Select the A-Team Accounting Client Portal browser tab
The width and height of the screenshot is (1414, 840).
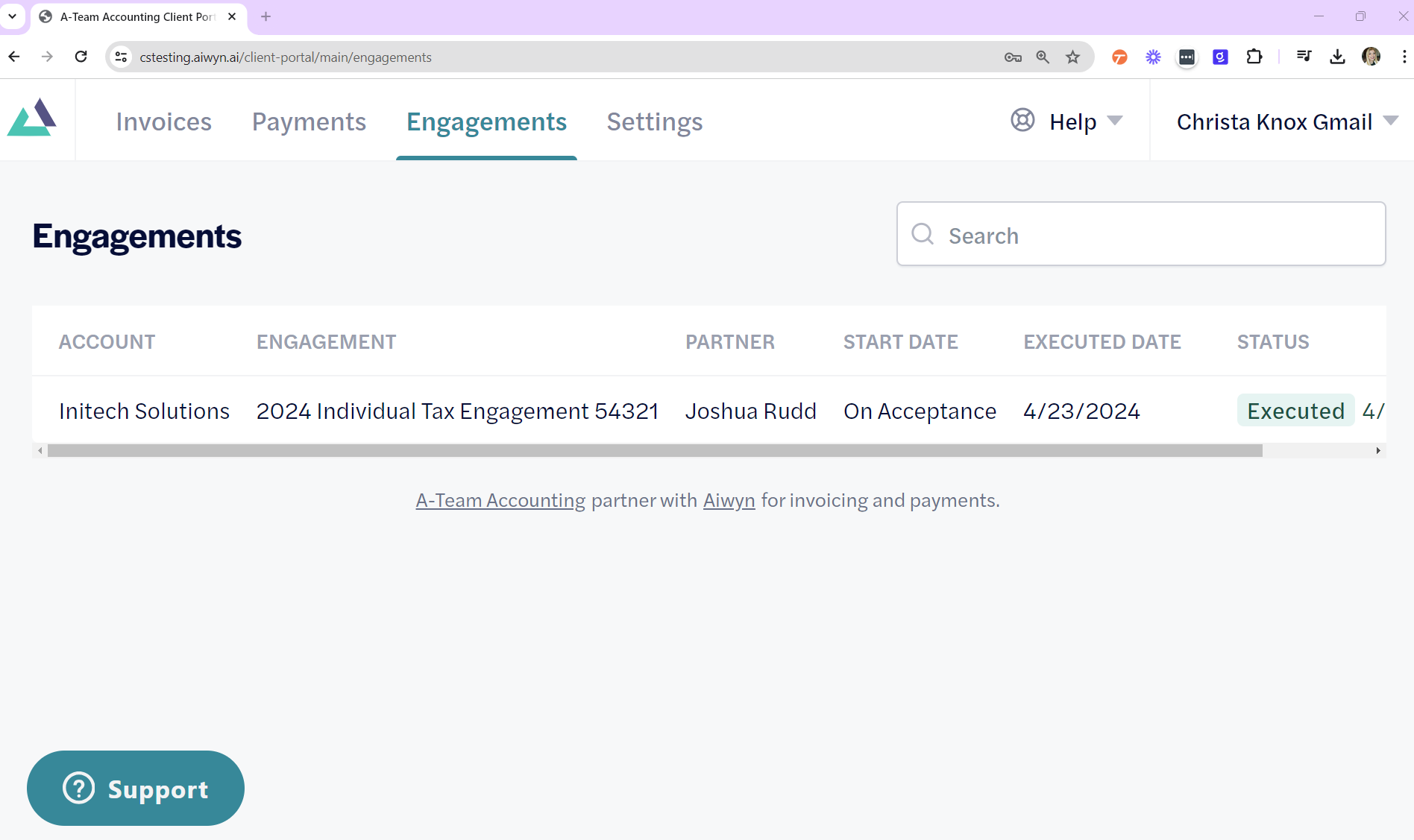pyautogui.click(x=138, y=16)
